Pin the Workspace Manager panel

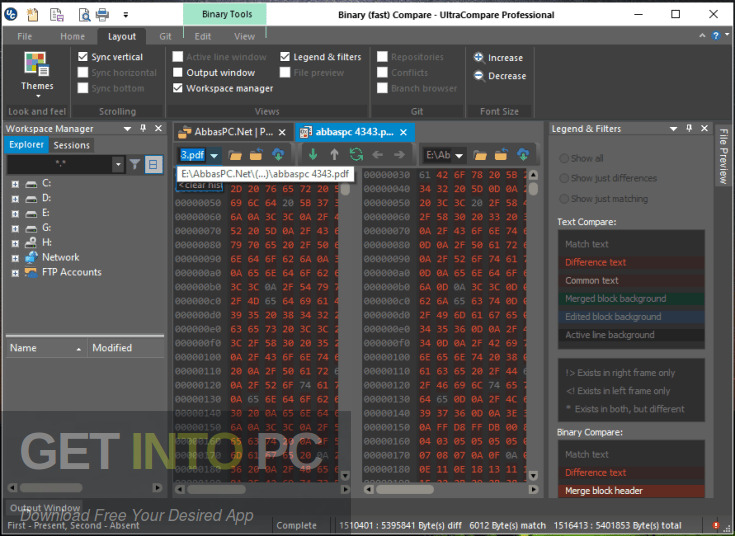click(x=143, y=128)
